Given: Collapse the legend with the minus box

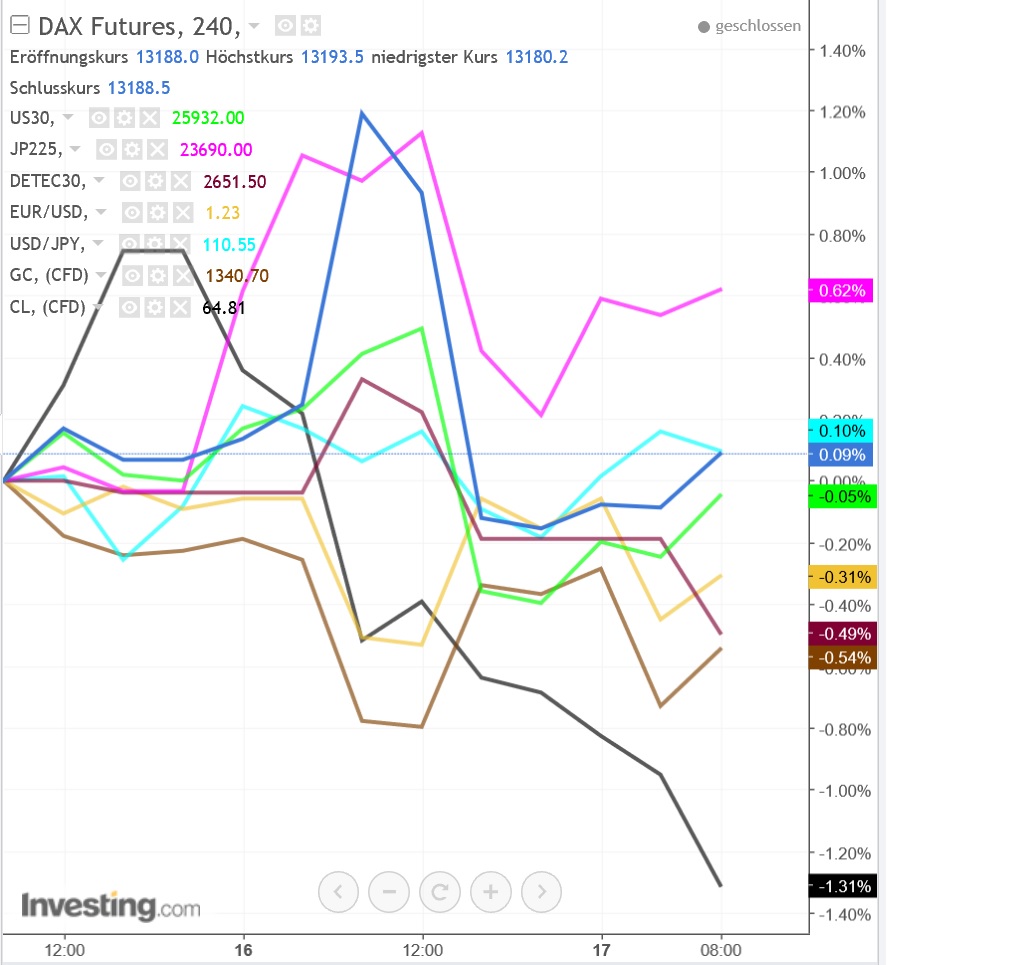Looking at the screenshot, I should pyautogui.click(x=19, y=24).
